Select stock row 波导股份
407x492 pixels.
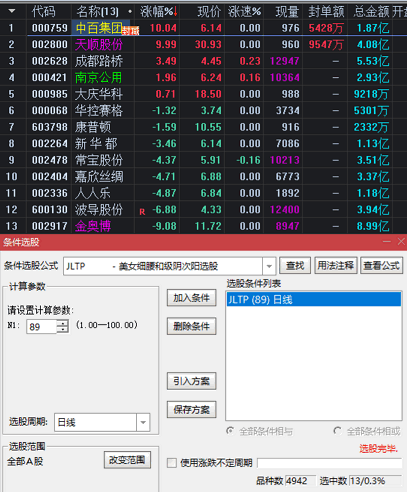point(203,209)
